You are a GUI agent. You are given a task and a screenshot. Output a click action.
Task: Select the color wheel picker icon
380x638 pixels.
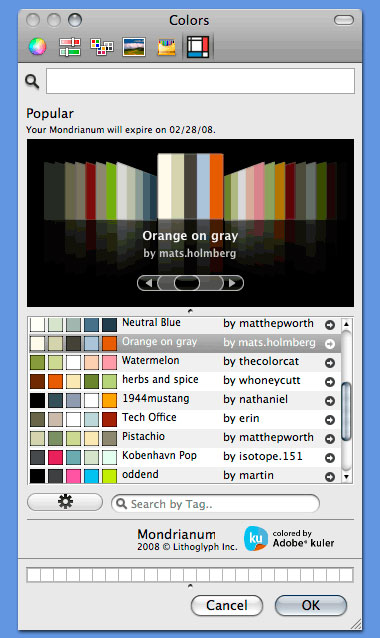37,46
